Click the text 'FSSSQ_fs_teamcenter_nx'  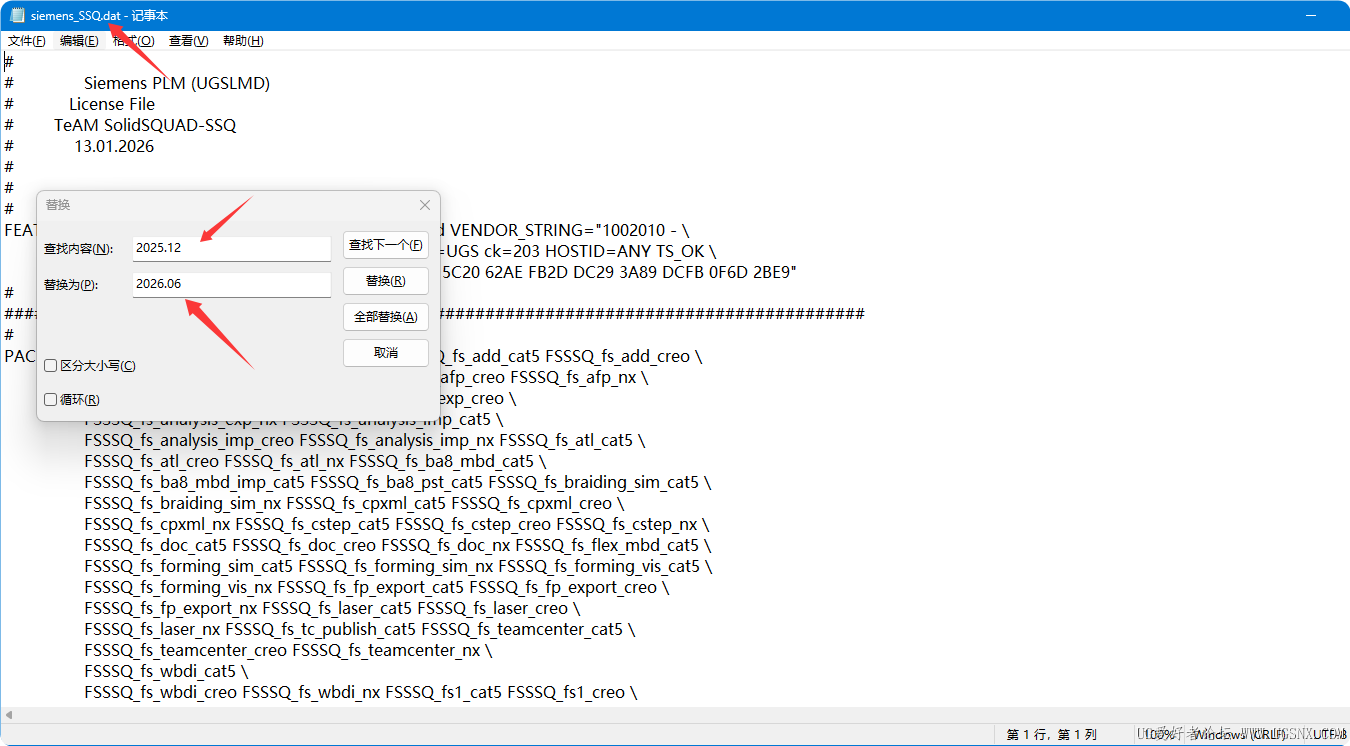pos(386,650)
